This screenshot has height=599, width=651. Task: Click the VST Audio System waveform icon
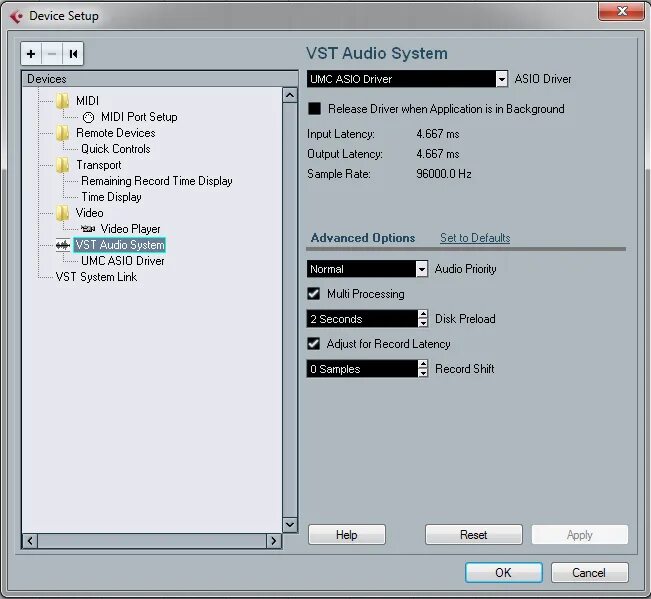(x=63, y=245)
